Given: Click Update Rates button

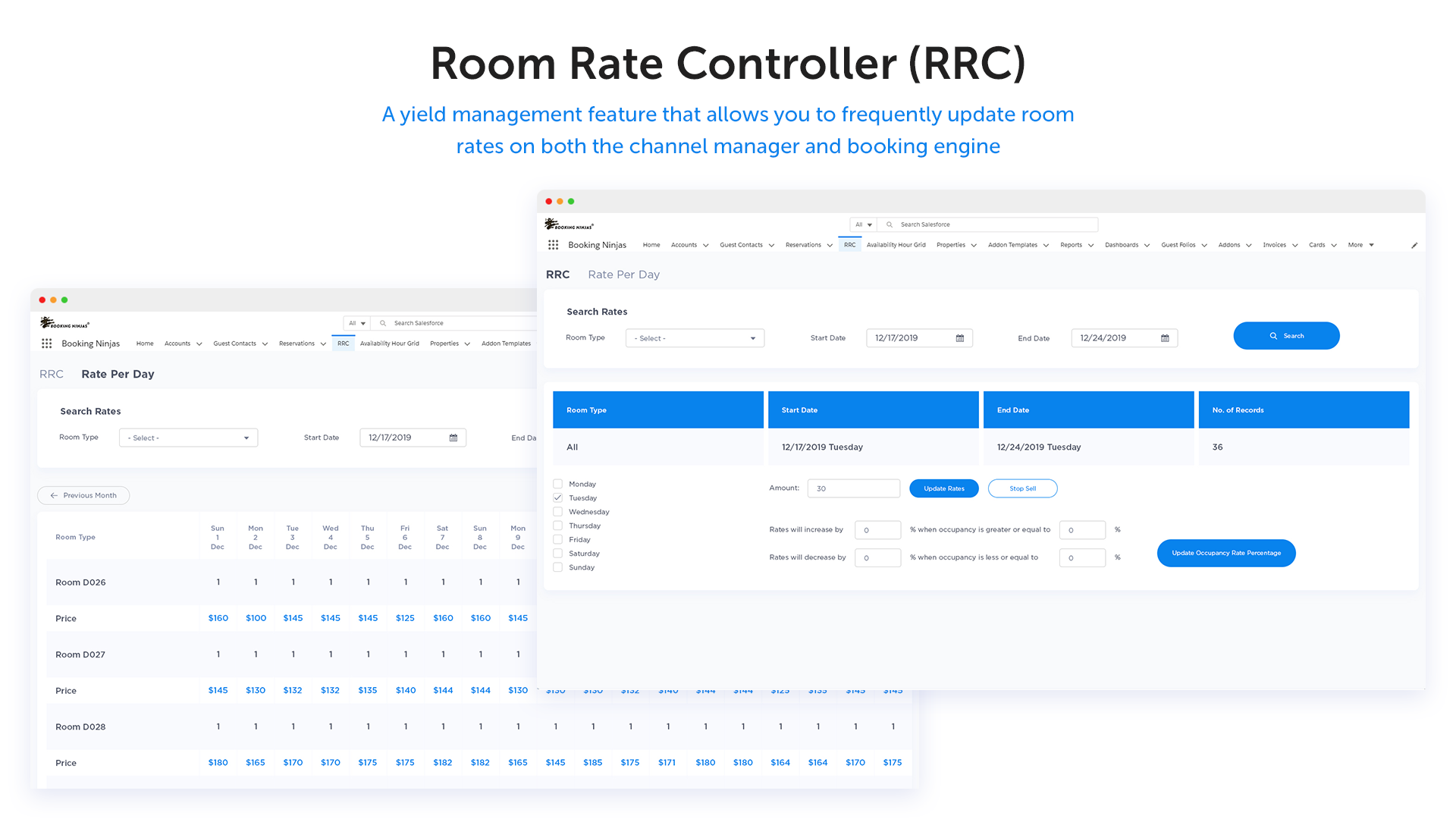Looking at the screenshot, I should click(944, 488).
